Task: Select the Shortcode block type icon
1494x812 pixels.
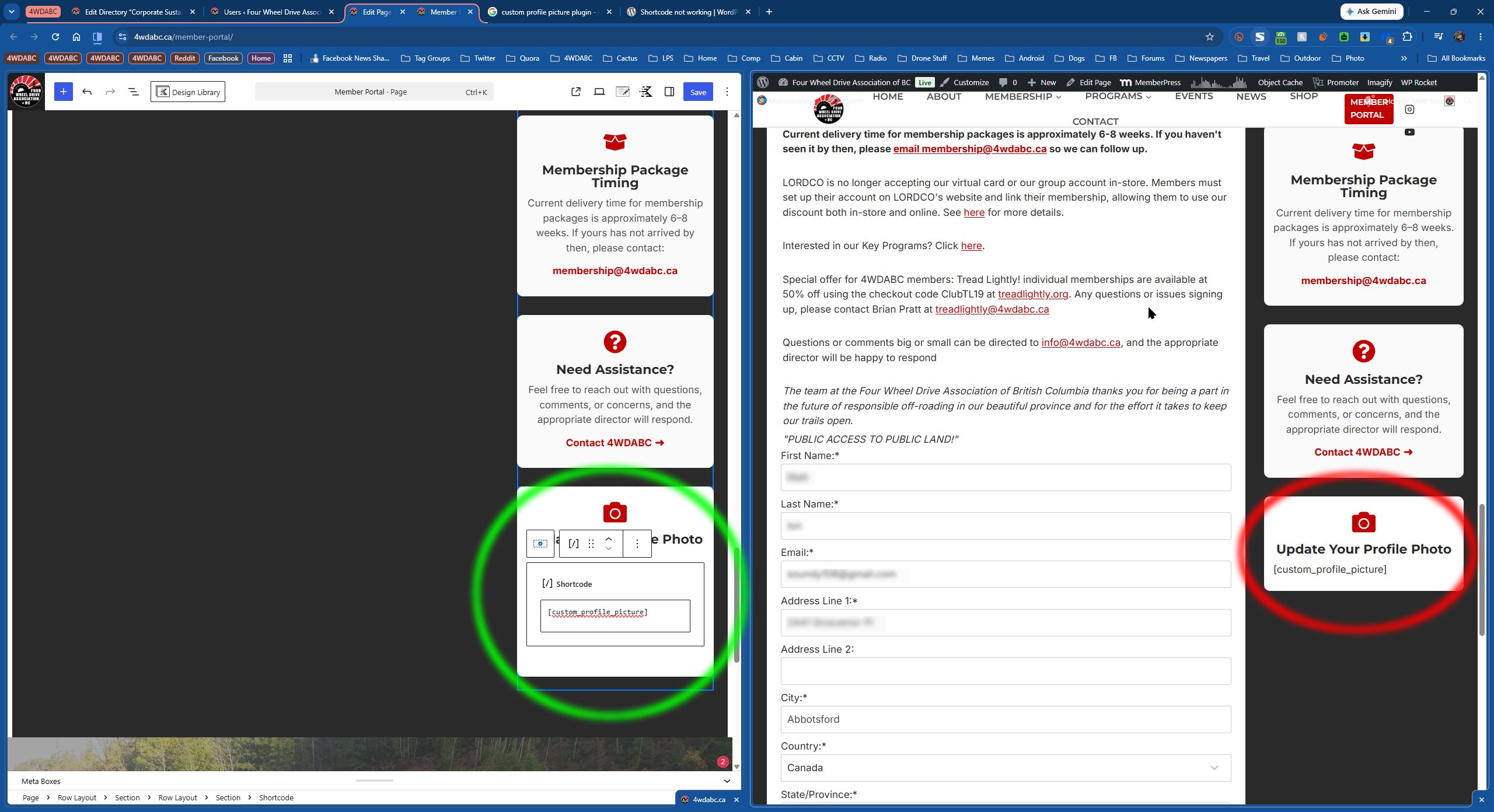Action: click(574, 544)
